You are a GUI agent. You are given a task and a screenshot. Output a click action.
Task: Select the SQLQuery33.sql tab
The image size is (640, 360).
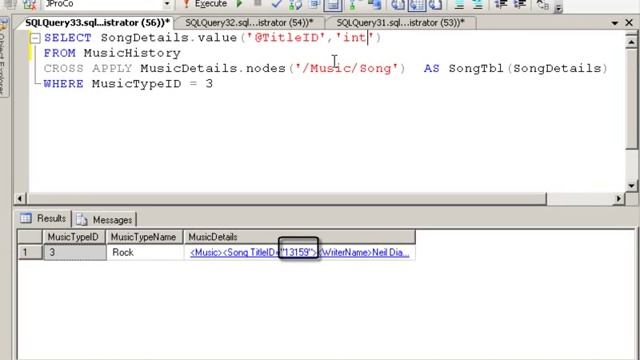tap(97, 23)
